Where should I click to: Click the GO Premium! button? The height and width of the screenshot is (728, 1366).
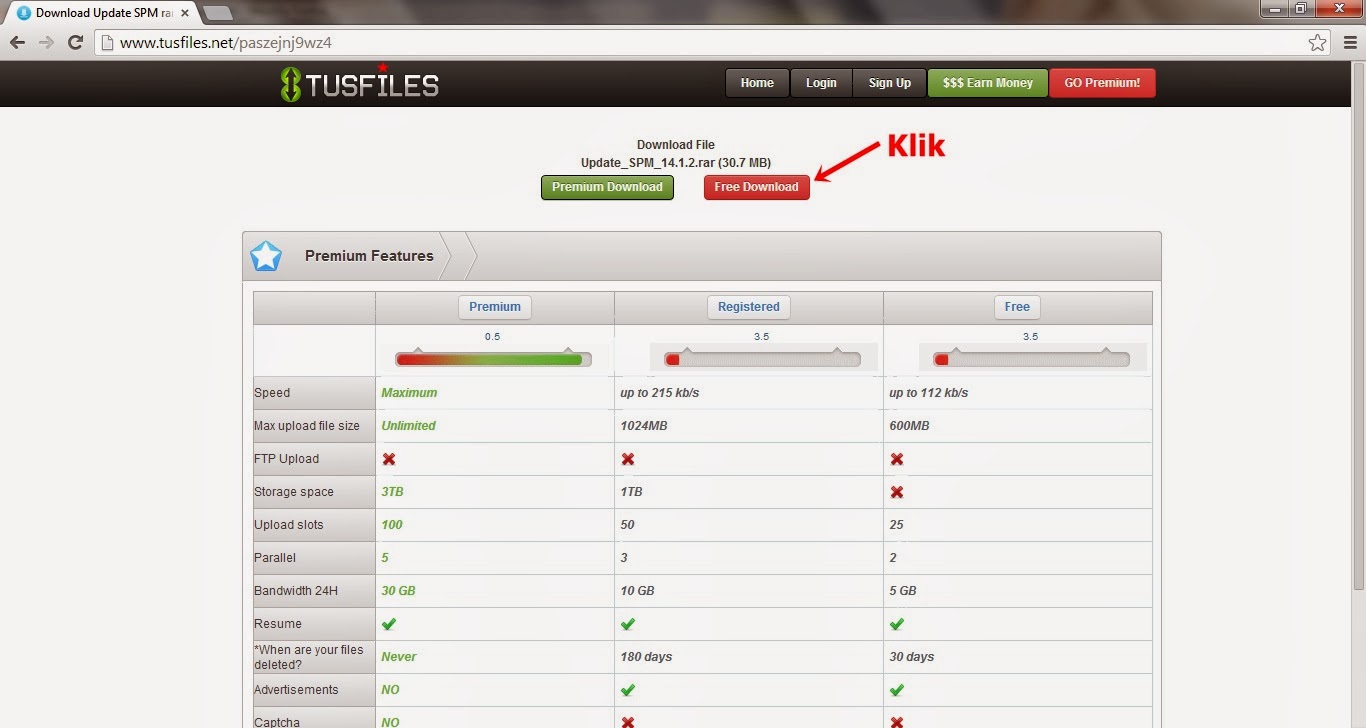pos(1102,83)
